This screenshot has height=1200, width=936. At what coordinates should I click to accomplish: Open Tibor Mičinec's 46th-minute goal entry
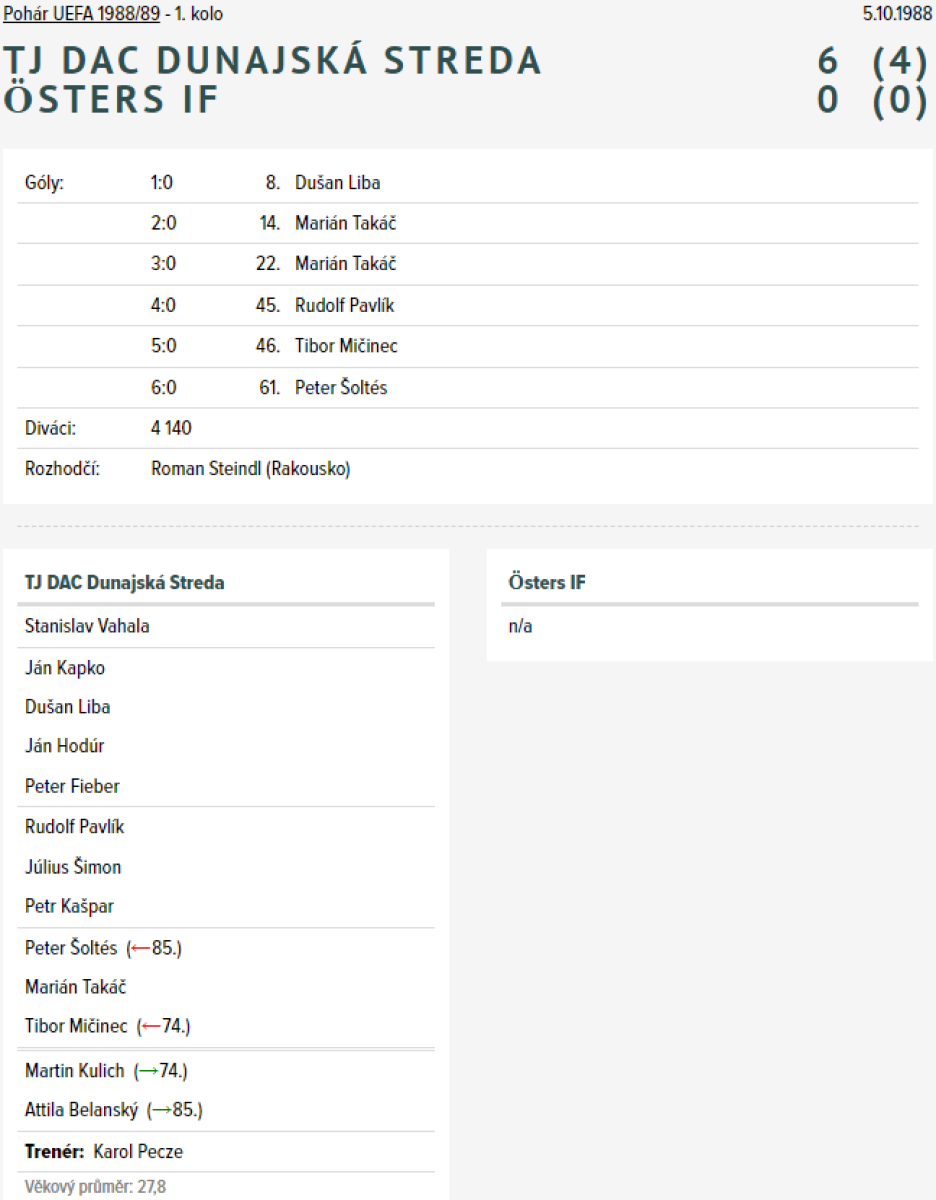(346, 346)
